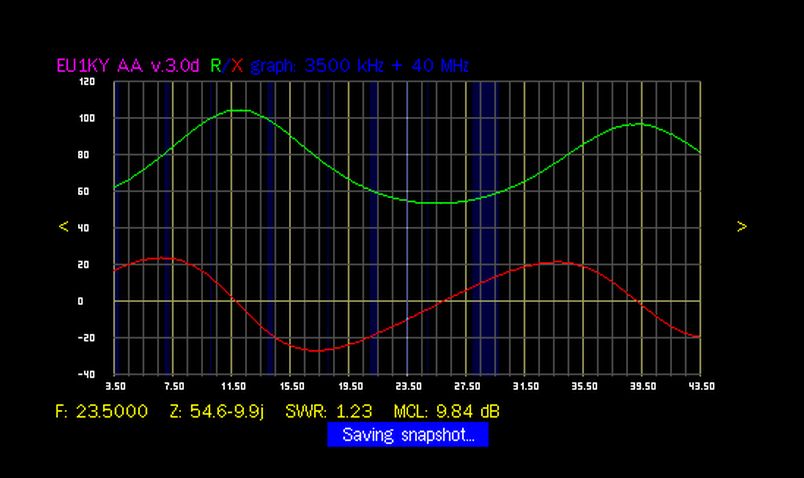
Task: Click the 31.50 label on the frequency axis
Action: coord(525,385)
